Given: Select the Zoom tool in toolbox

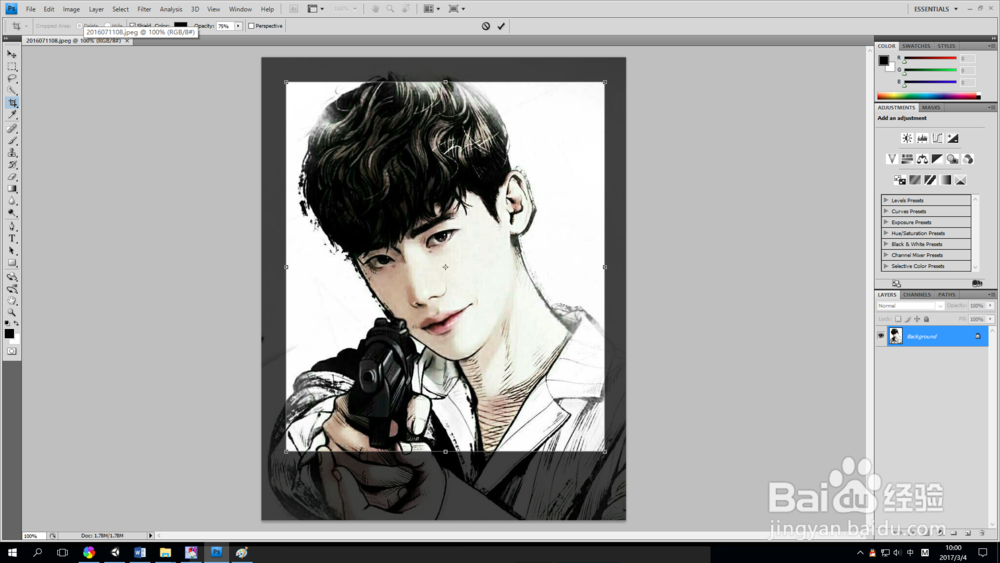Looking at the screenshot, I should pos(11,312).
